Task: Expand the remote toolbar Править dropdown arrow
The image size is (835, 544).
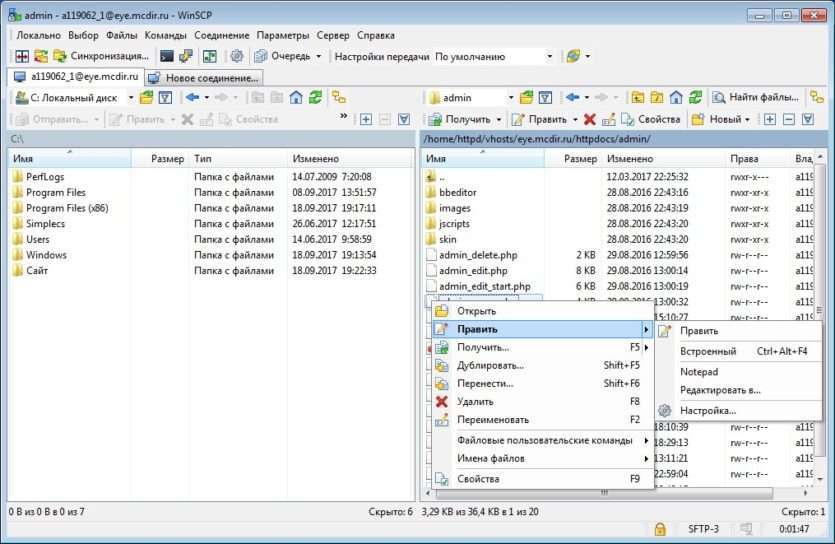Action: point(575,120)
